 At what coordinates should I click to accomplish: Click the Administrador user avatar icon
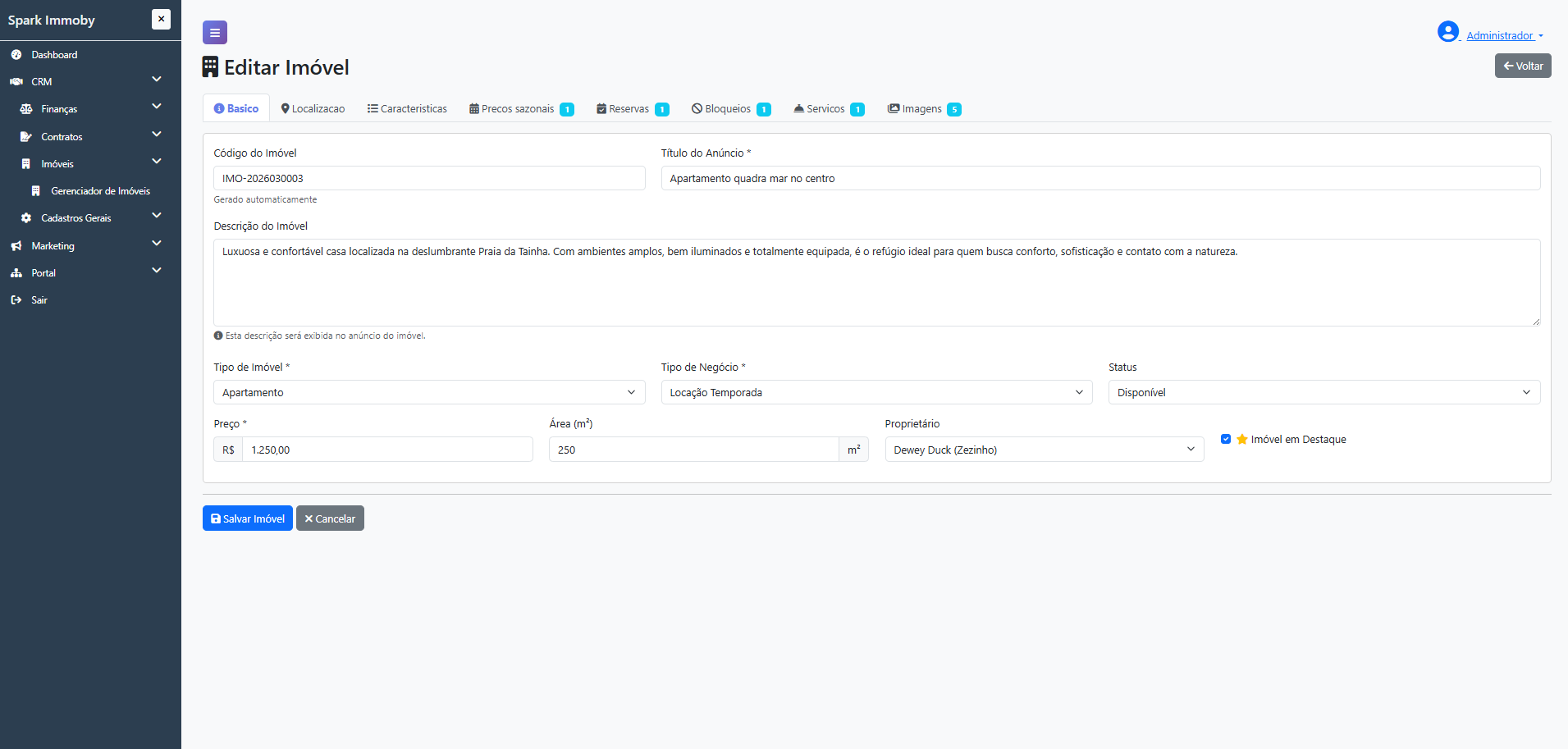point(1448,32)
